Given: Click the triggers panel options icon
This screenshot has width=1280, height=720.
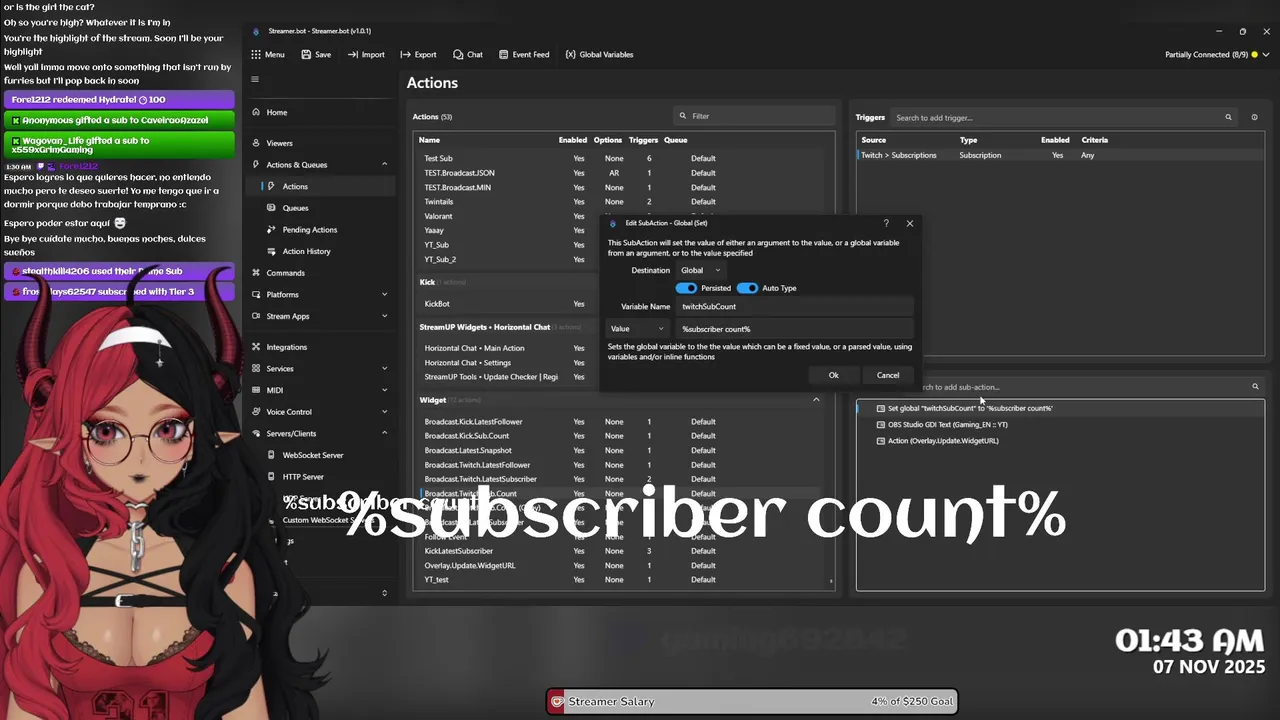Looking at the screenshot, I should [x=1254, y=117].
